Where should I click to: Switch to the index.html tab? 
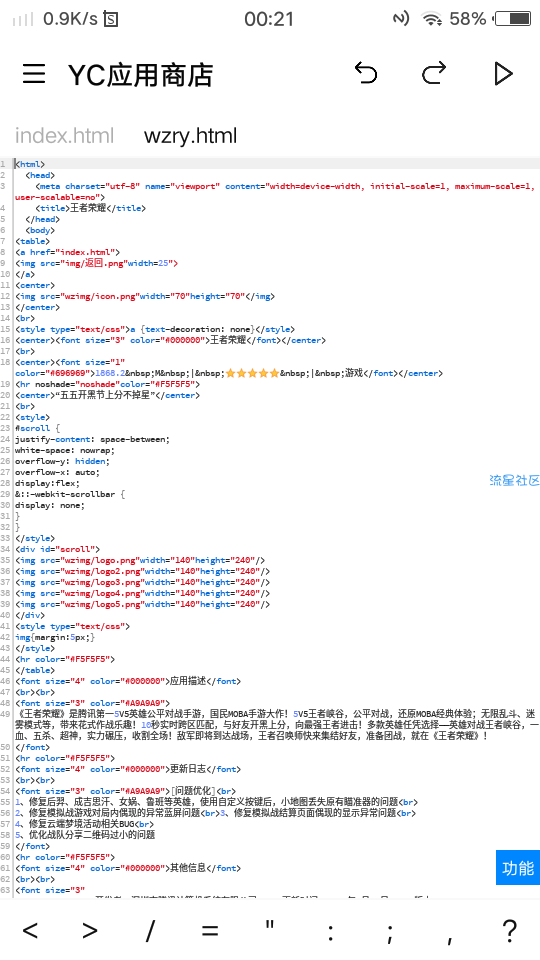pos(64,135)
